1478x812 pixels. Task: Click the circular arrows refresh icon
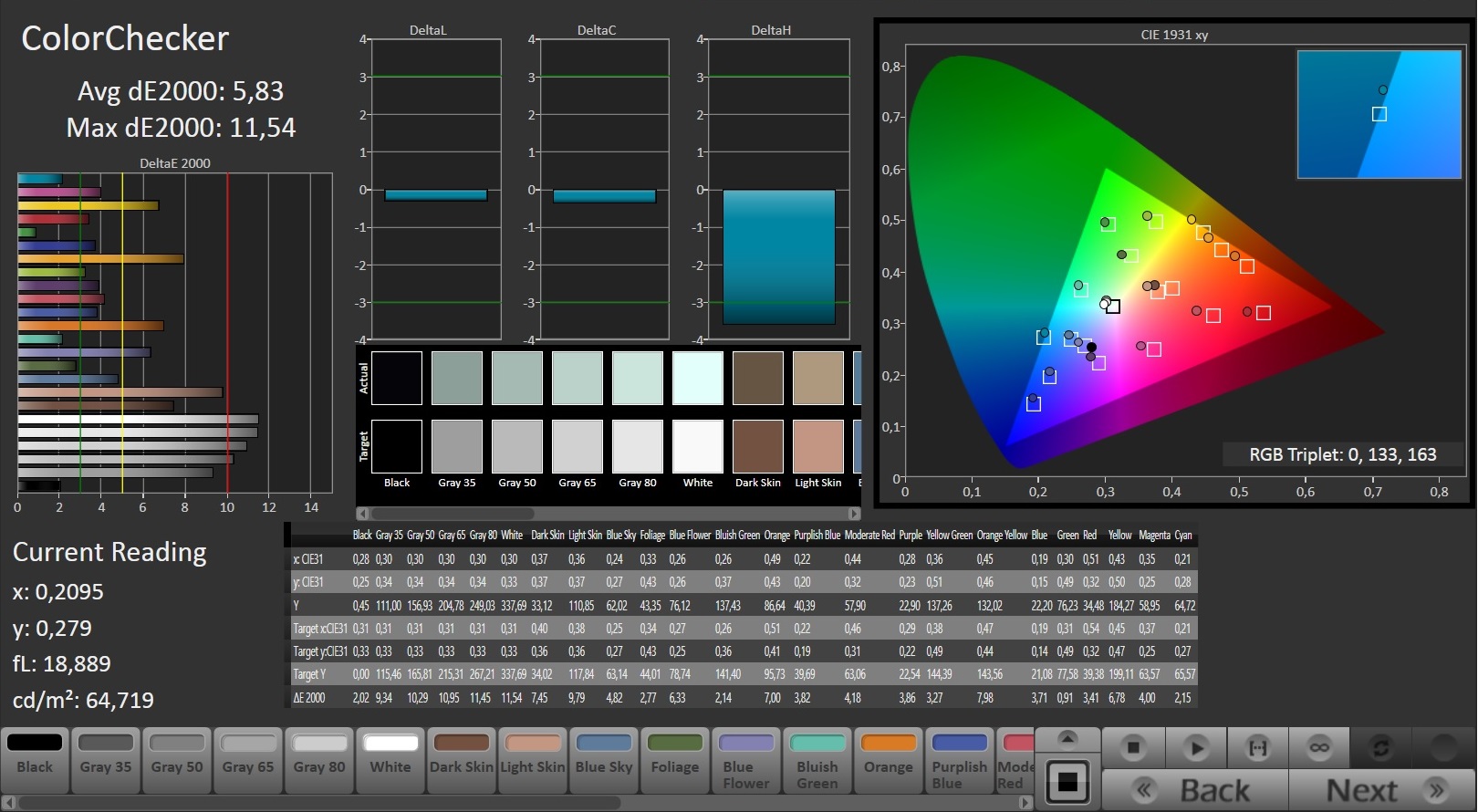pos(1380,748)
